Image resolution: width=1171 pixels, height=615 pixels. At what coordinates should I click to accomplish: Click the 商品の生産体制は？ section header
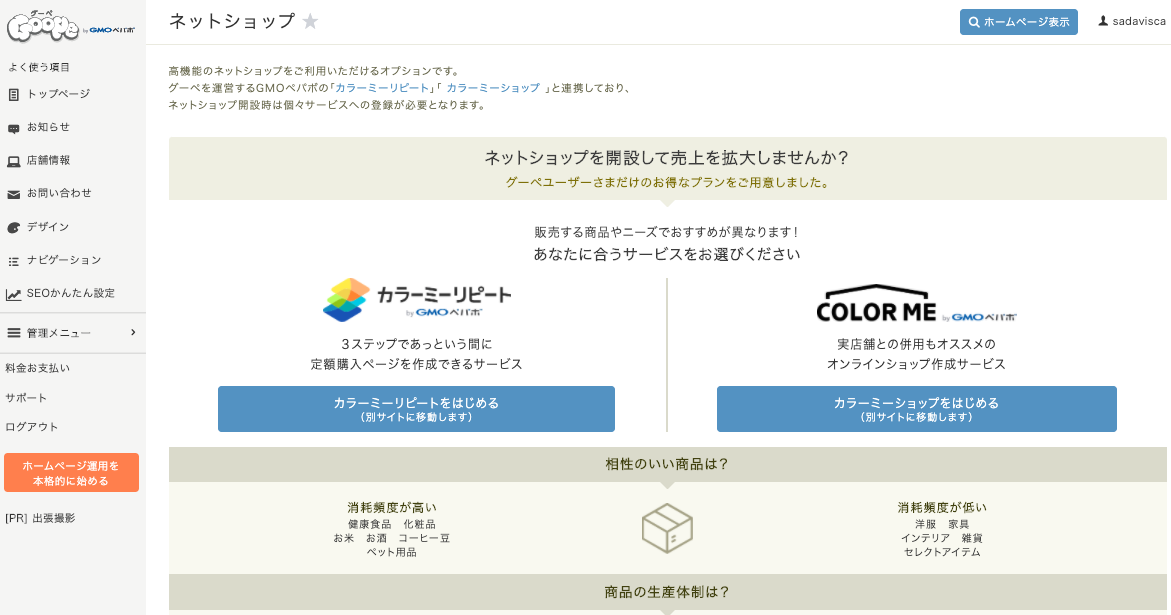click(x=667, y=593)
